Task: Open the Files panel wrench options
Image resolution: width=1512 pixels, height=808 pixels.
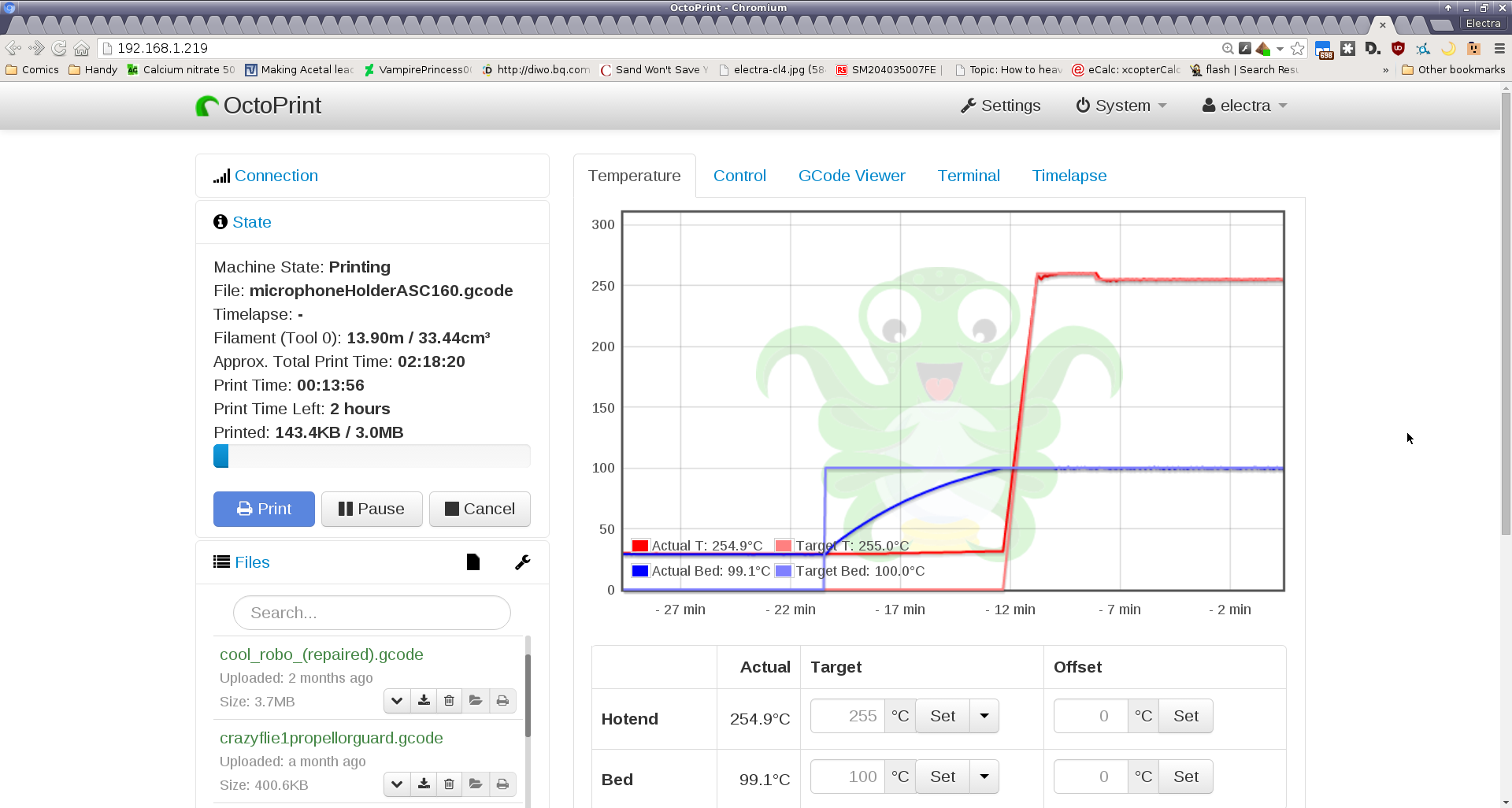Action: 522,562
